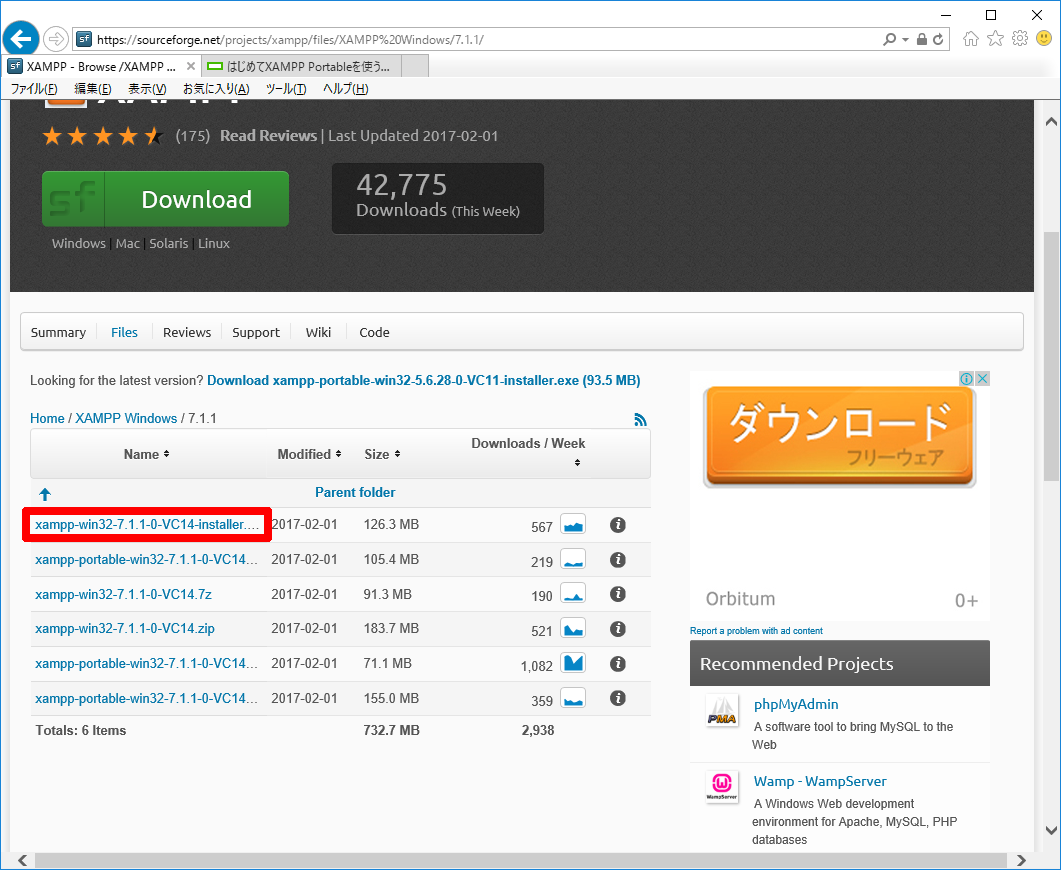Image resolution: width=1061 pixels, height=870 pixels.
Task: Click the refresh icon in address bar
Action: point(938,40)
